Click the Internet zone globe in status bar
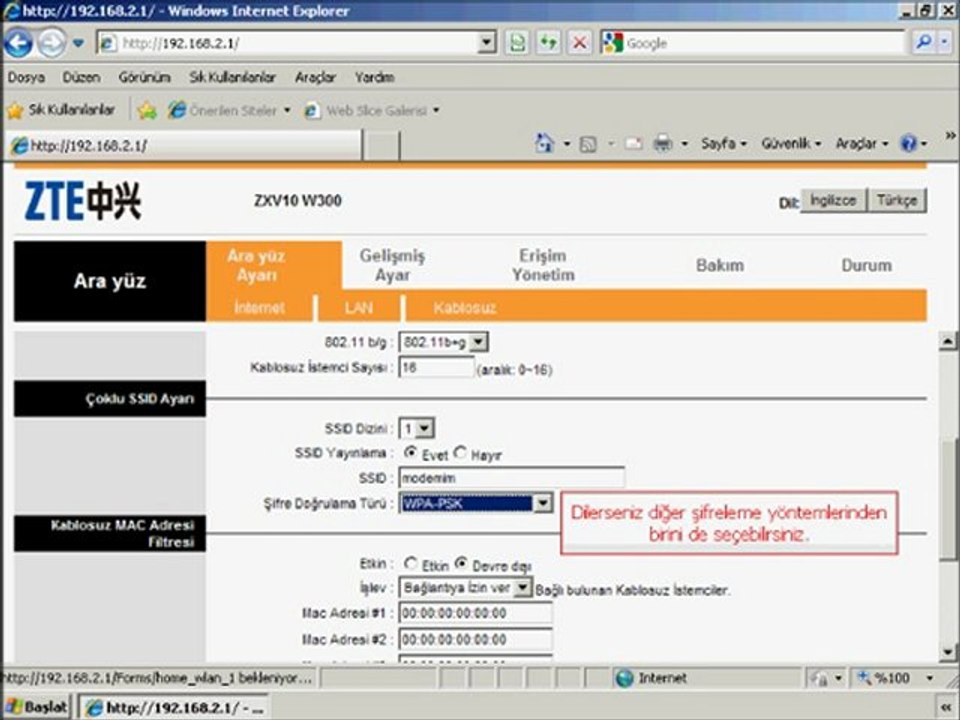Screen dimensions: 960x720 tap(624, 678)
